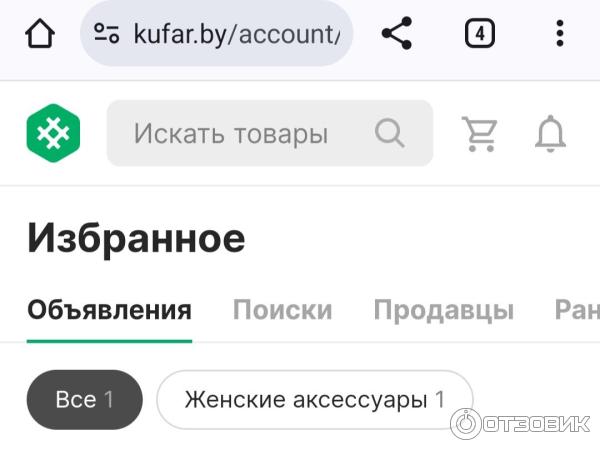Share the page using the share icon

tap(397, 33)
